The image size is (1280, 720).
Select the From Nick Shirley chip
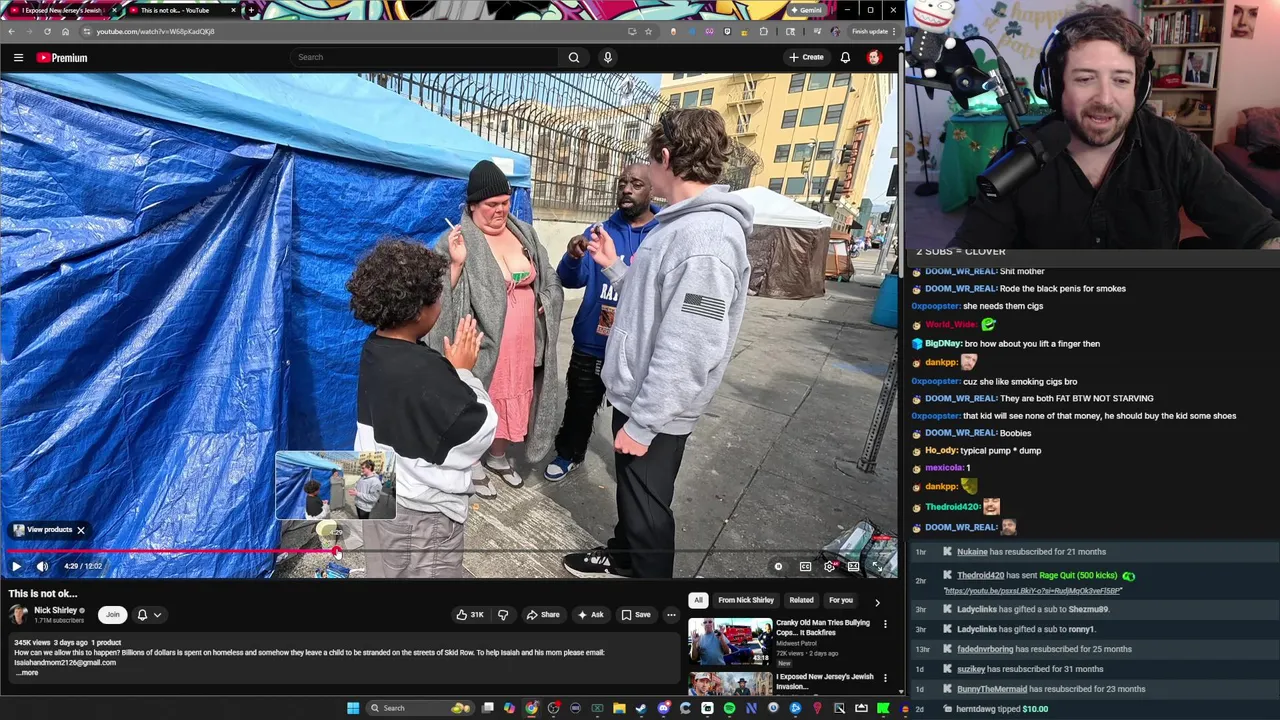[746, 600]
